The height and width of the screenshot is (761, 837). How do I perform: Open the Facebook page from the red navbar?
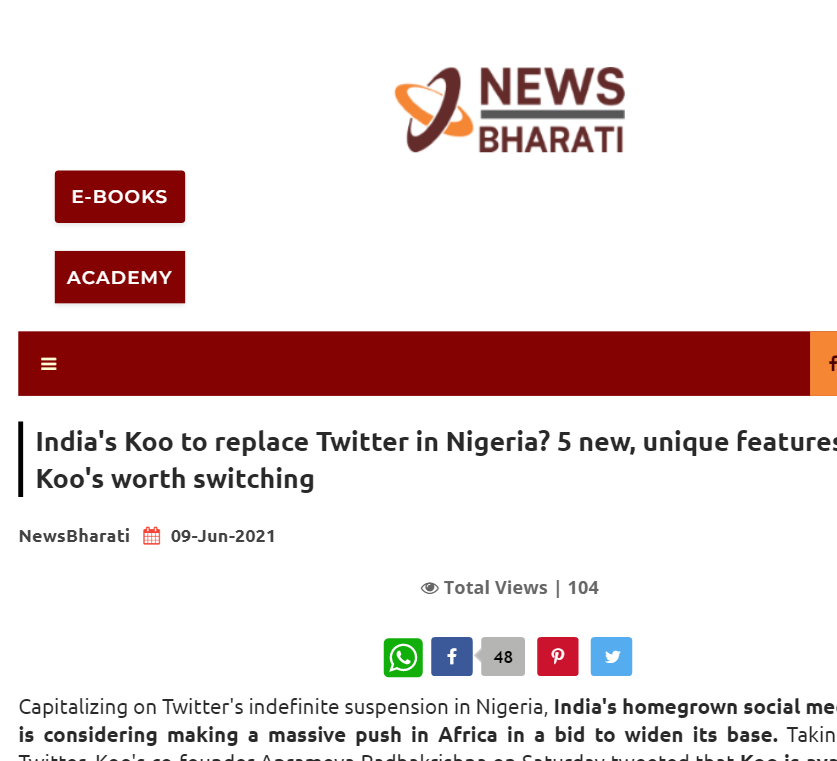[x=830, y=363]
